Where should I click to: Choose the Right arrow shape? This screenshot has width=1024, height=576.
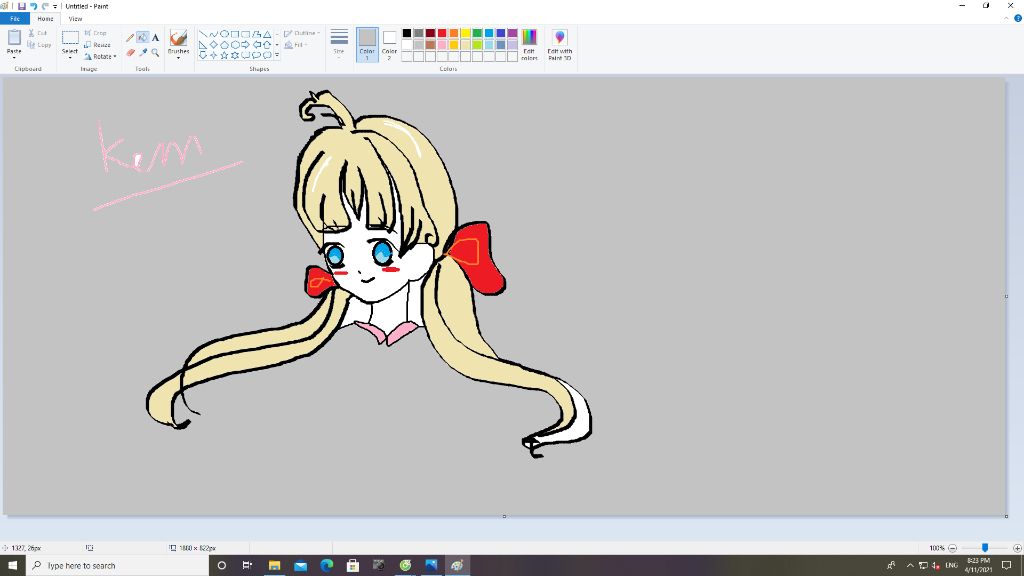(246, 45)
